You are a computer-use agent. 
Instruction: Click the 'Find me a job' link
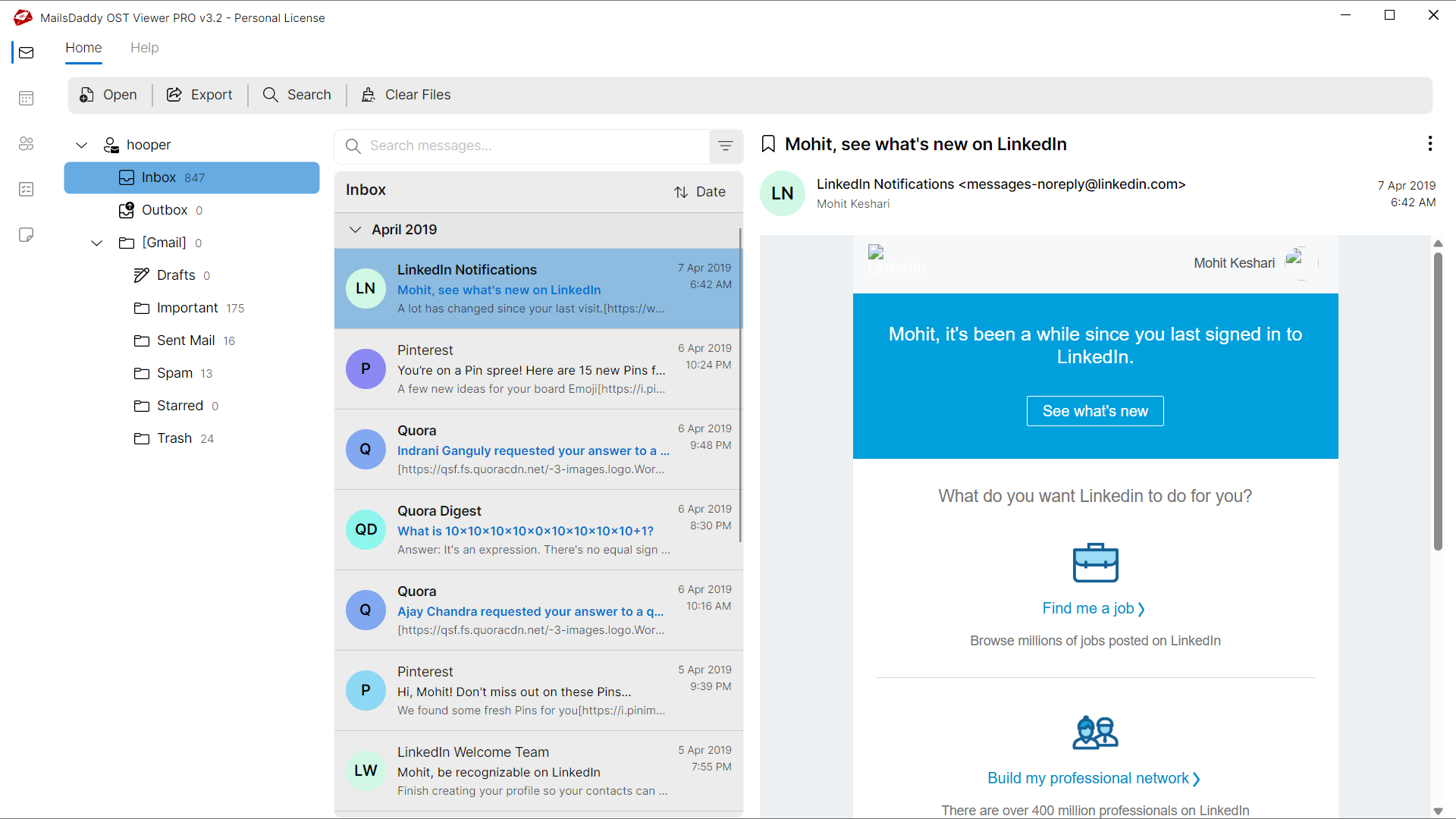(x=1094, y=608)
